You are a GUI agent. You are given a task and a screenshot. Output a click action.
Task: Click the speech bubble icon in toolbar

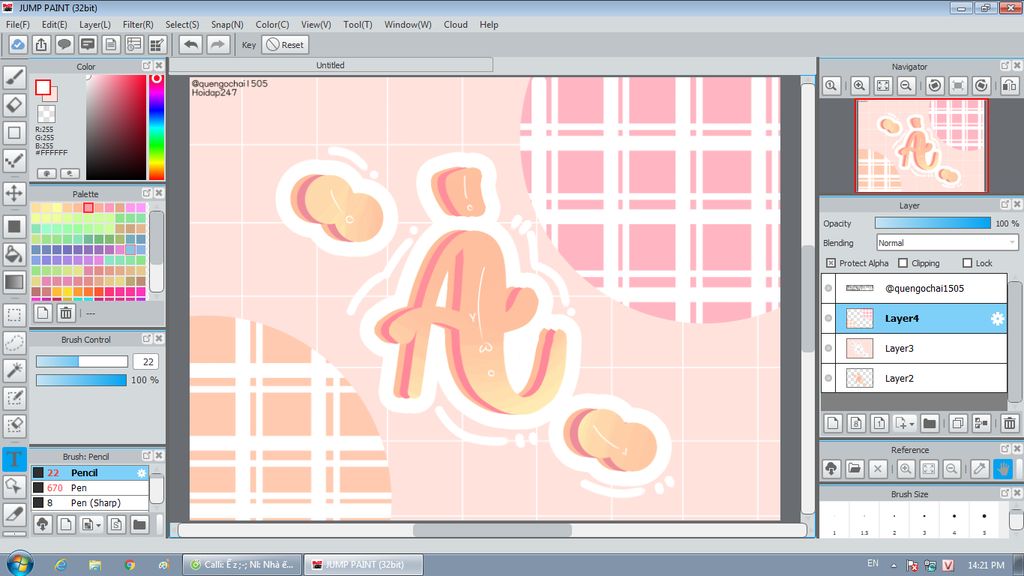click(x=64, y=44)
